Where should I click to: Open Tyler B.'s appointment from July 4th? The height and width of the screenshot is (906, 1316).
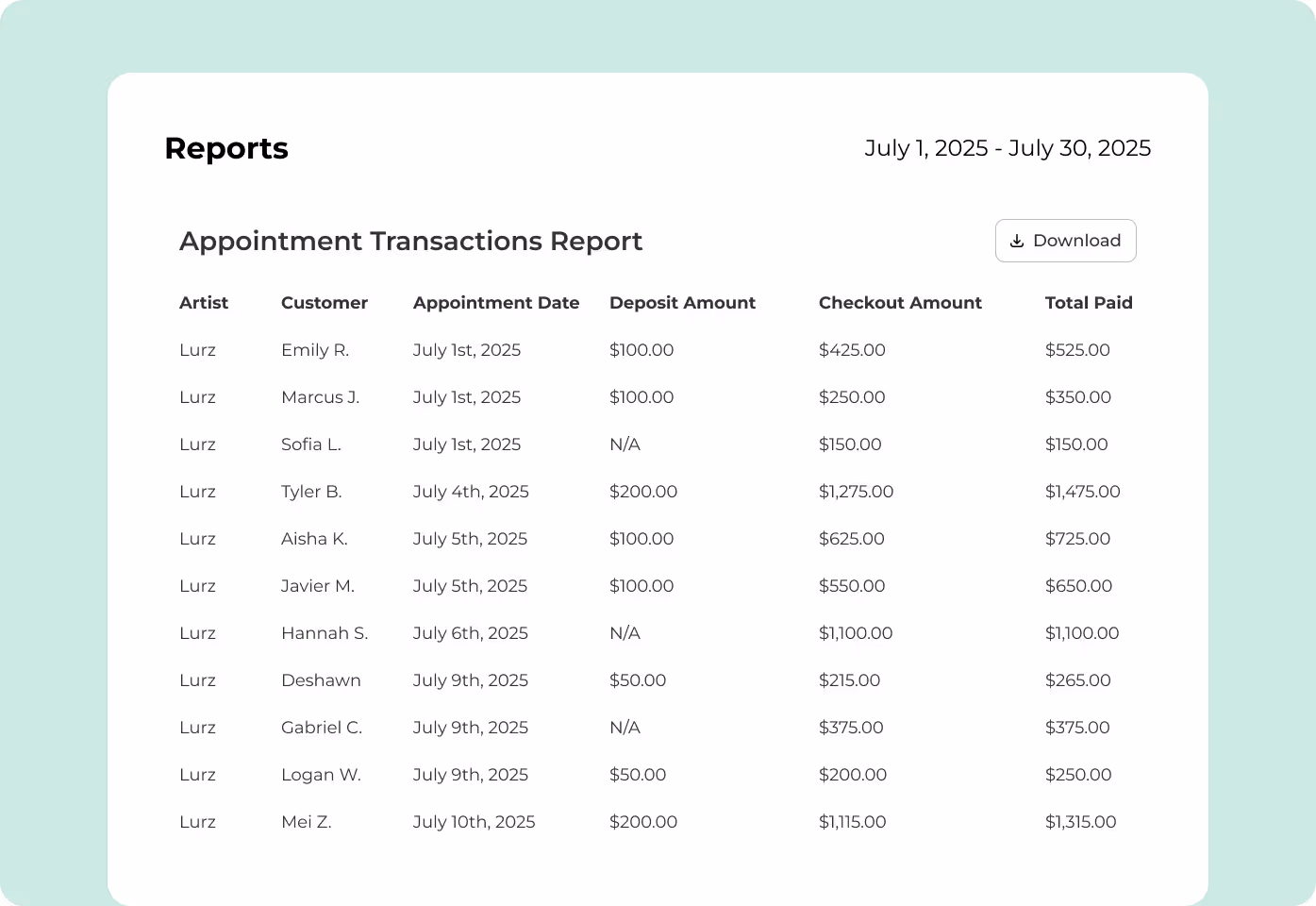pyautogui.click(x=471, y=492)
